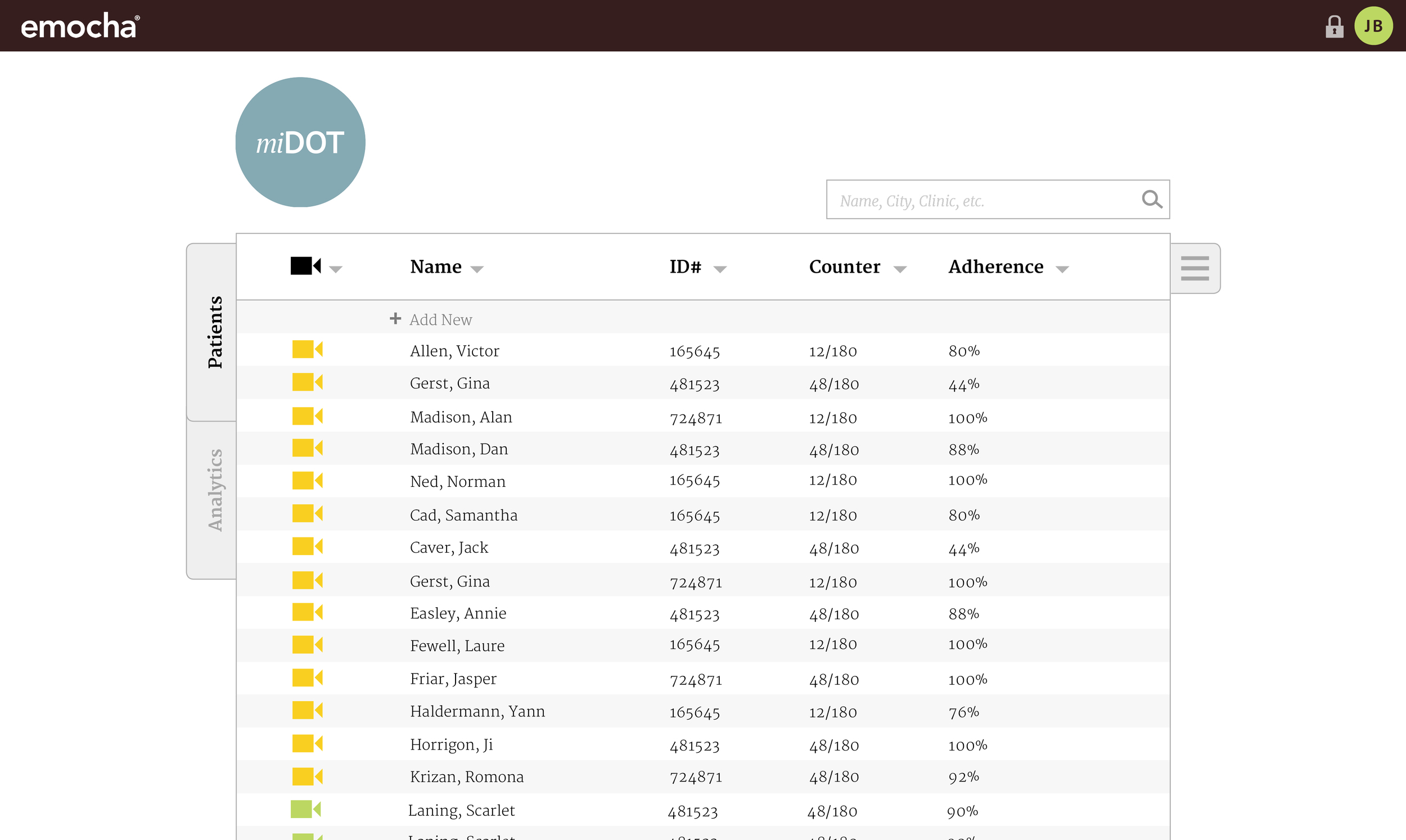The width and height of the screenshot is (1406, 840).
Task: Click 44% adherence in Caver, Jack row
Action: pyautogui.click(x=964, y=549)
